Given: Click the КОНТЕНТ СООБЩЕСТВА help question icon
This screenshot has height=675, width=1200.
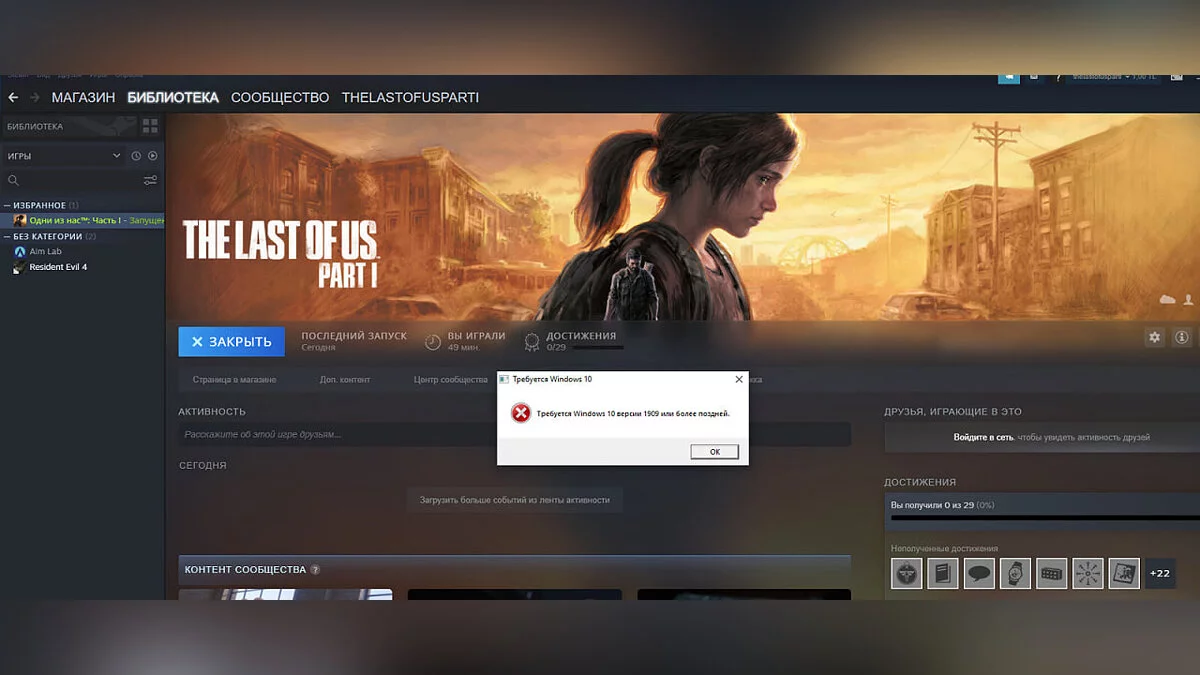Looking at the screenshot, I should coord(315,570).
